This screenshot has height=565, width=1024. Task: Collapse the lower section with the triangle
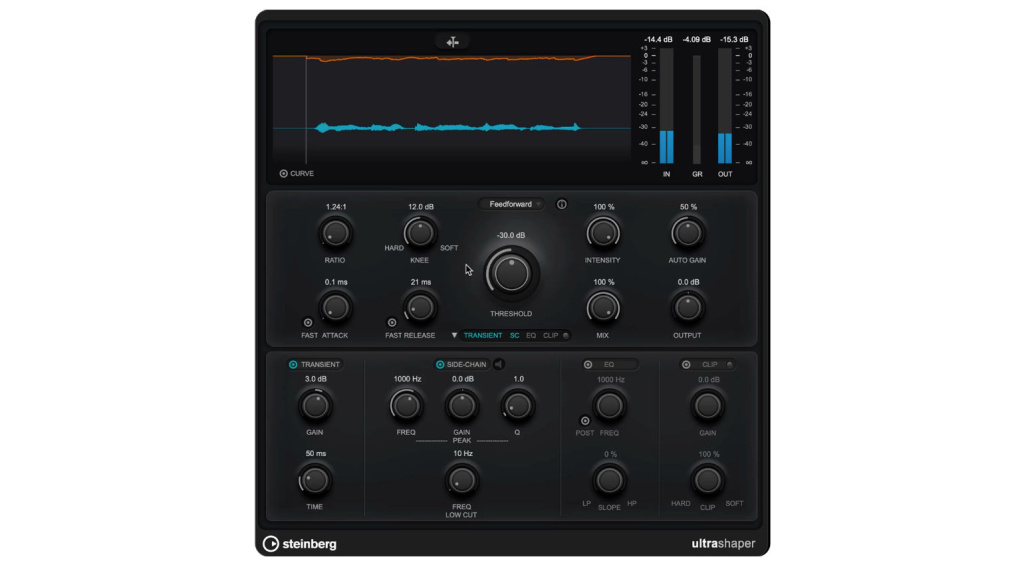pos(454,336)
